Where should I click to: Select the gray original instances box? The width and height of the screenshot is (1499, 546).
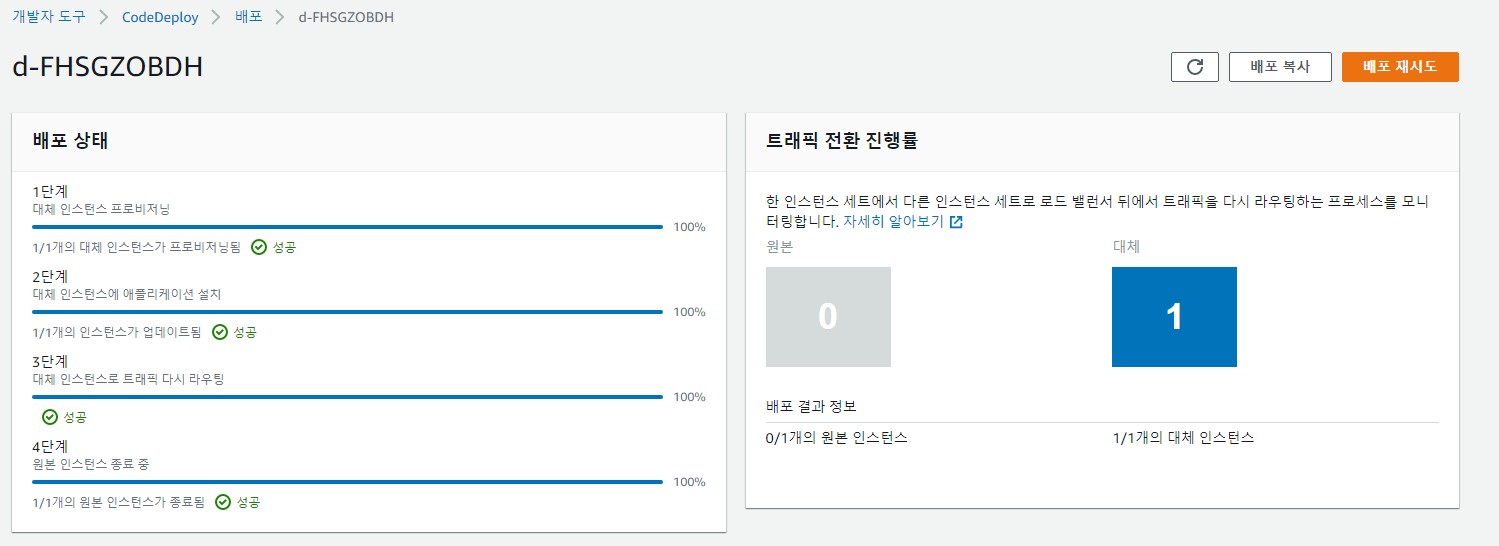[828, 317]
